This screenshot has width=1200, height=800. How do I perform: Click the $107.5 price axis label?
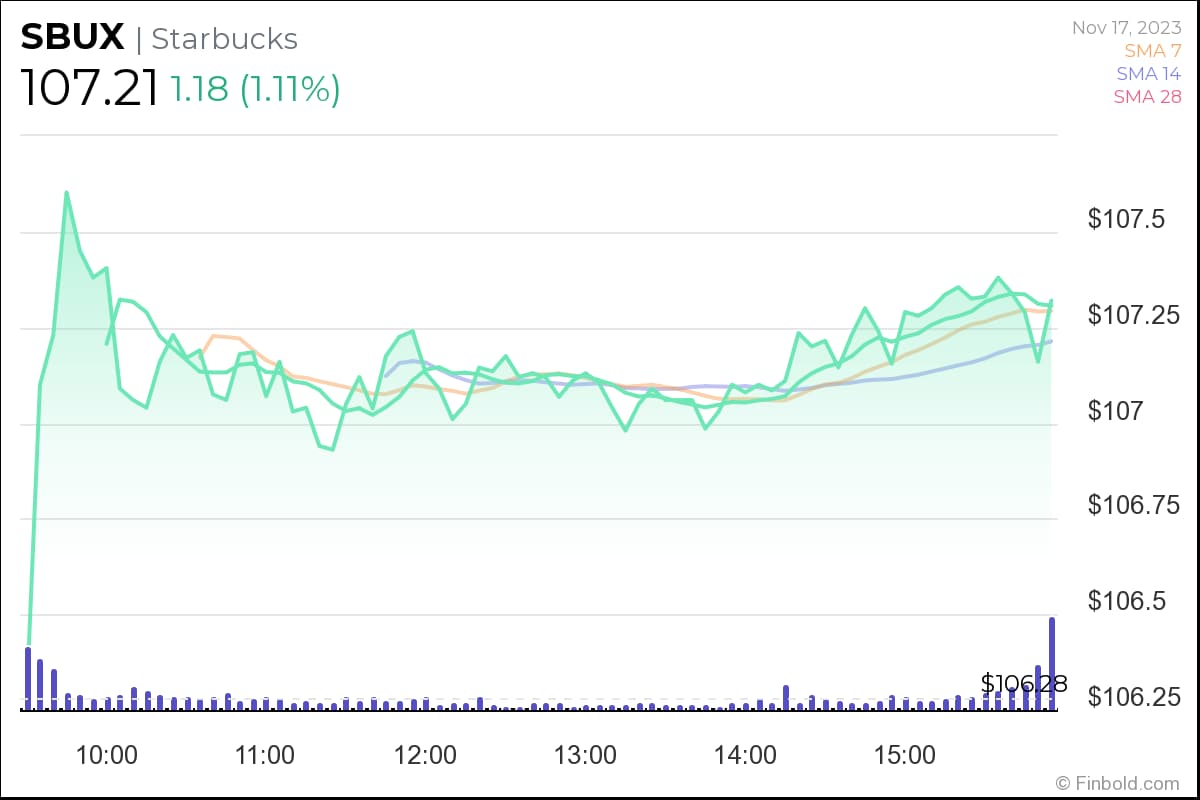tap(1128, 219)
